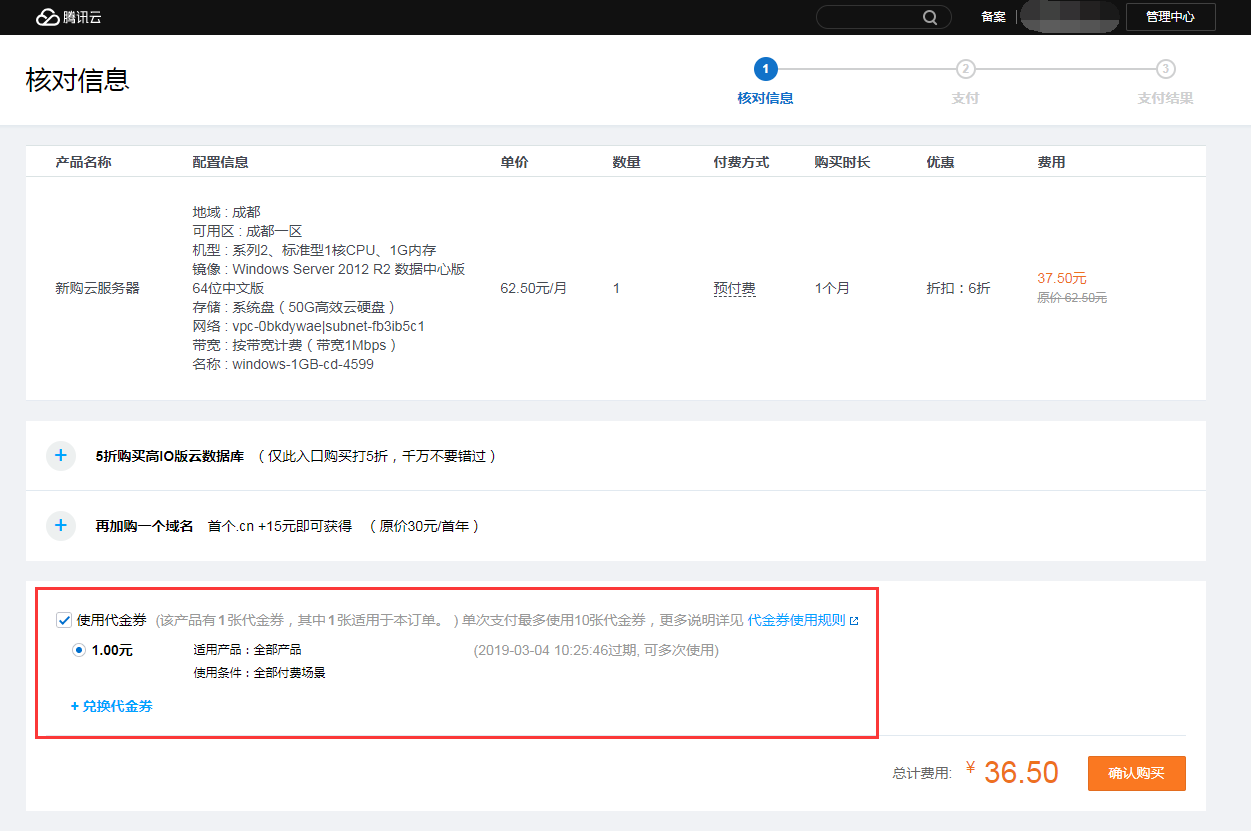Open the 管理中心 button
Screen dimensions: 1251x831
click(1170, 17)
